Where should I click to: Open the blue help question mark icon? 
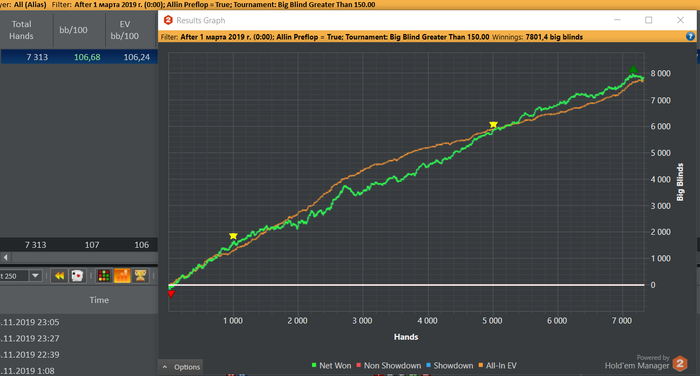[x=690, y=37]
